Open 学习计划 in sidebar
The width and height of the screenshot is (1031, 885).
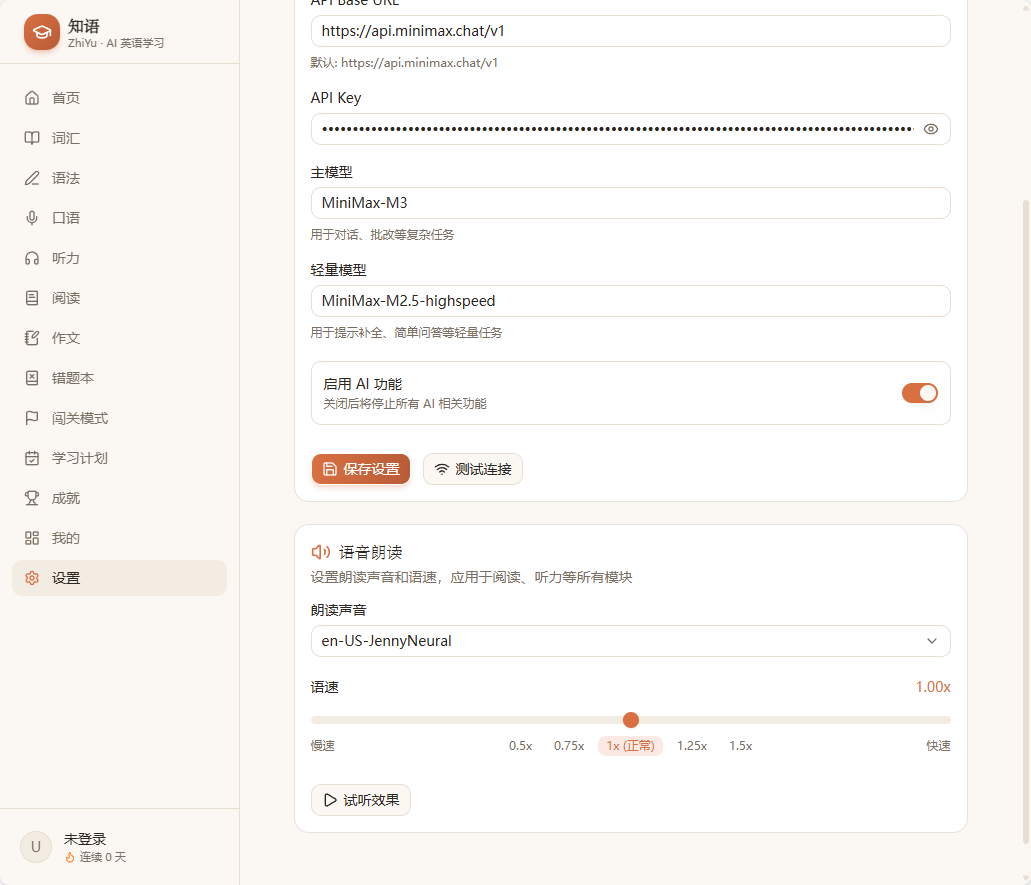119,458
